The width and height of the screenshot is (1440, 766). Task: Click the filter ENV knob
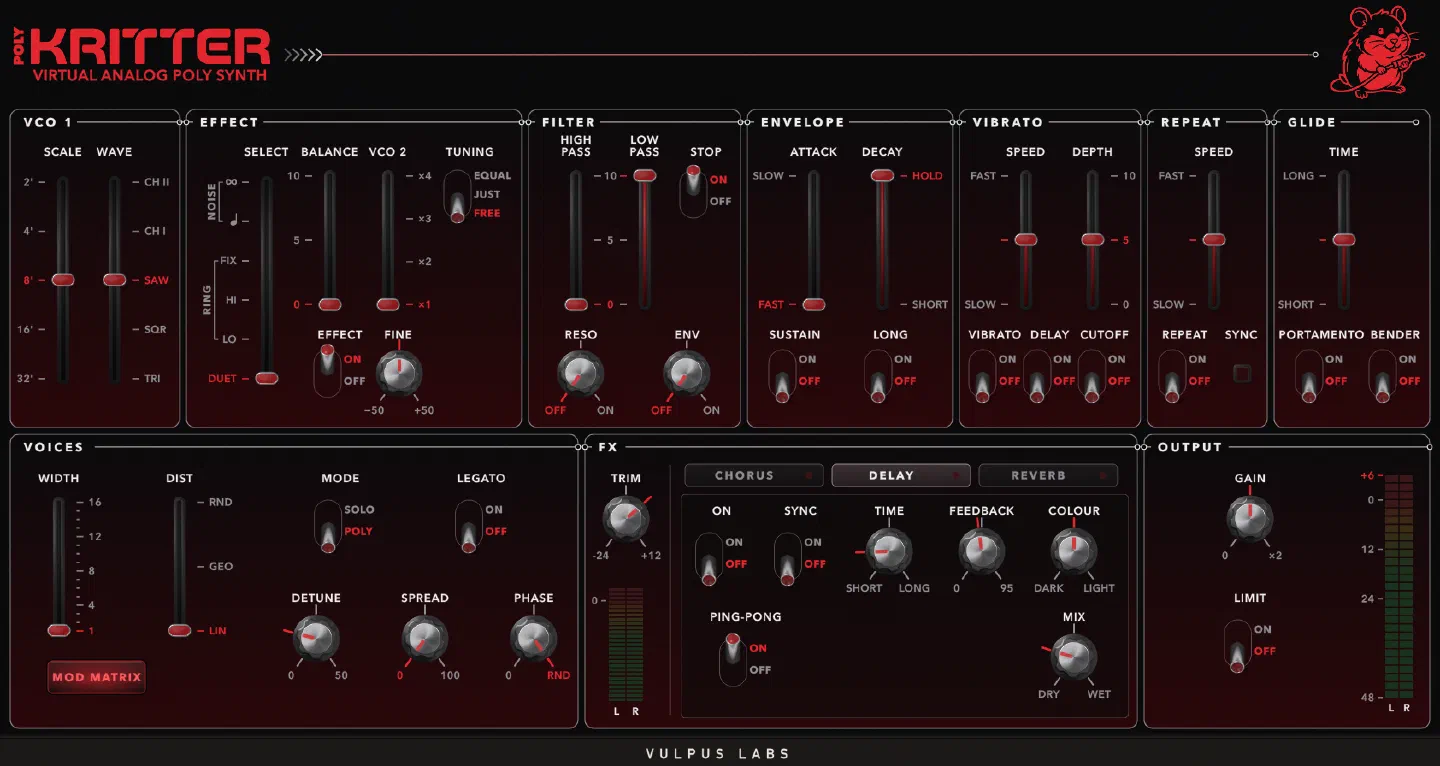(x=686, y=374)
